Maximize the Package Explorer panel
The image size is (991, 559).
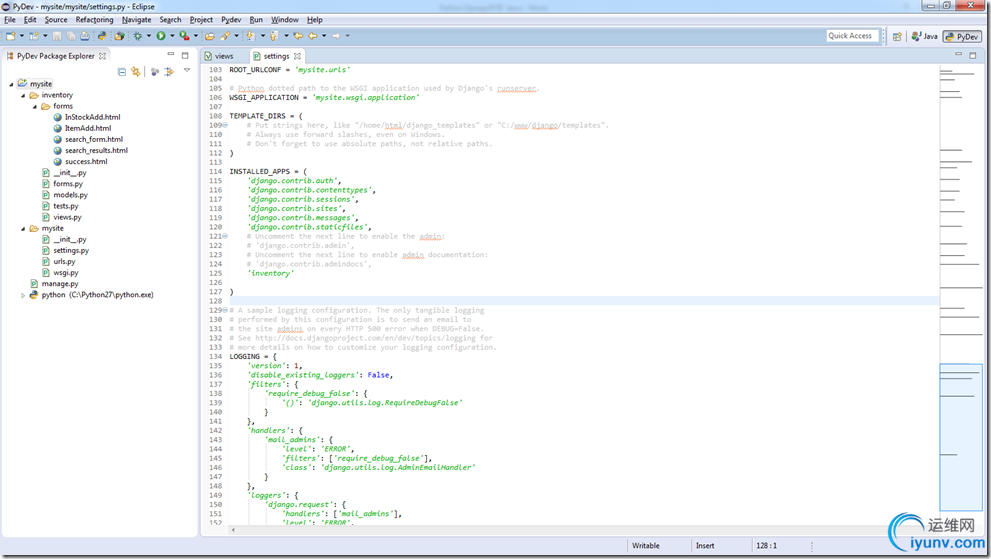[185, 56]
